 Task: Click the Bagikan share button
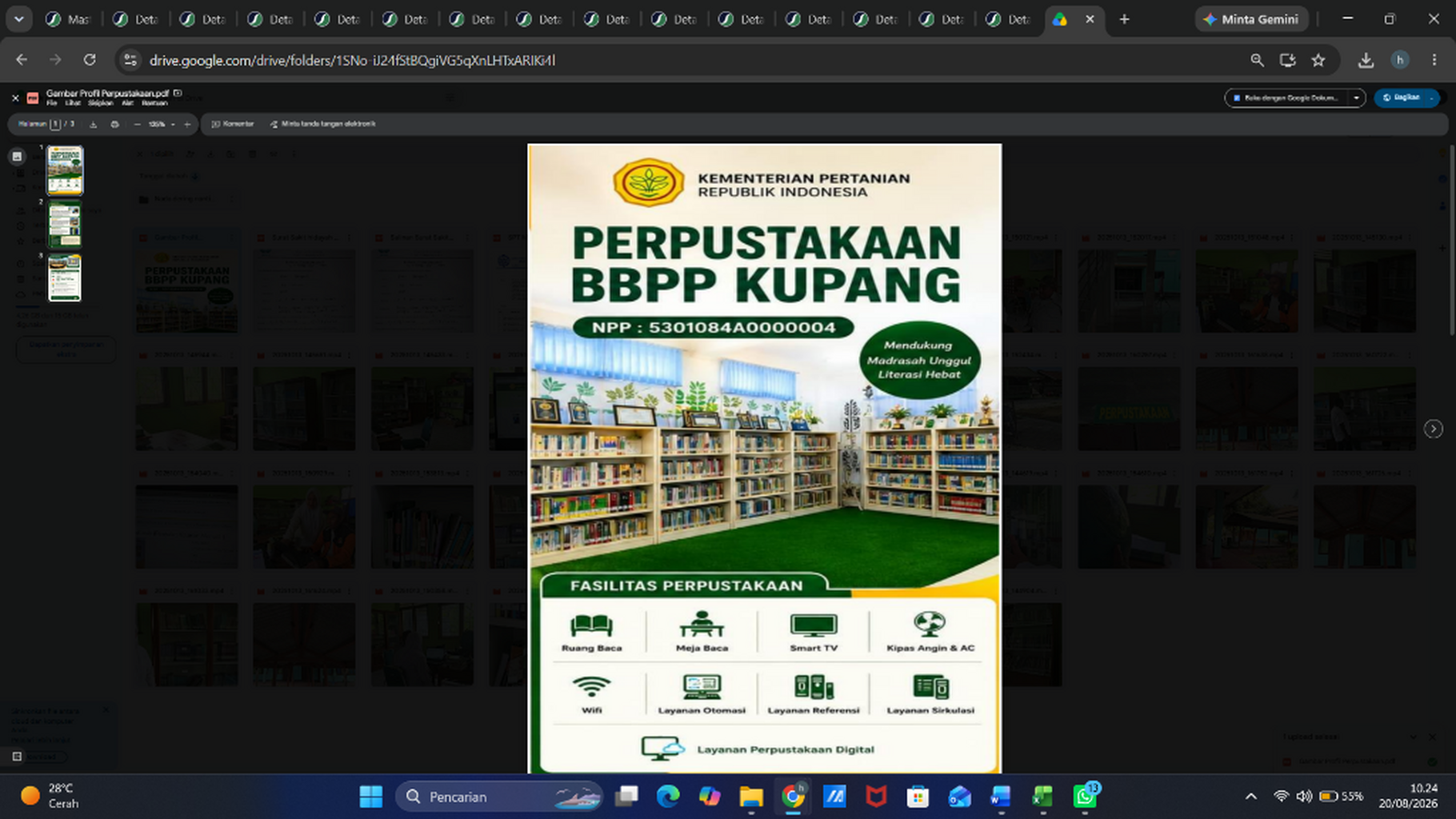[1400, 98]
